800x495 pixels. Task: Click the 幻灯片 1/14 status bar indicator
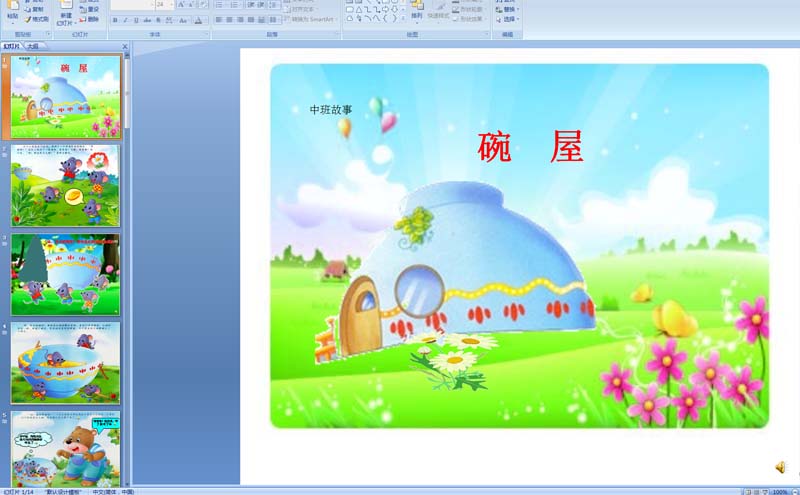[x=18, y=491]
